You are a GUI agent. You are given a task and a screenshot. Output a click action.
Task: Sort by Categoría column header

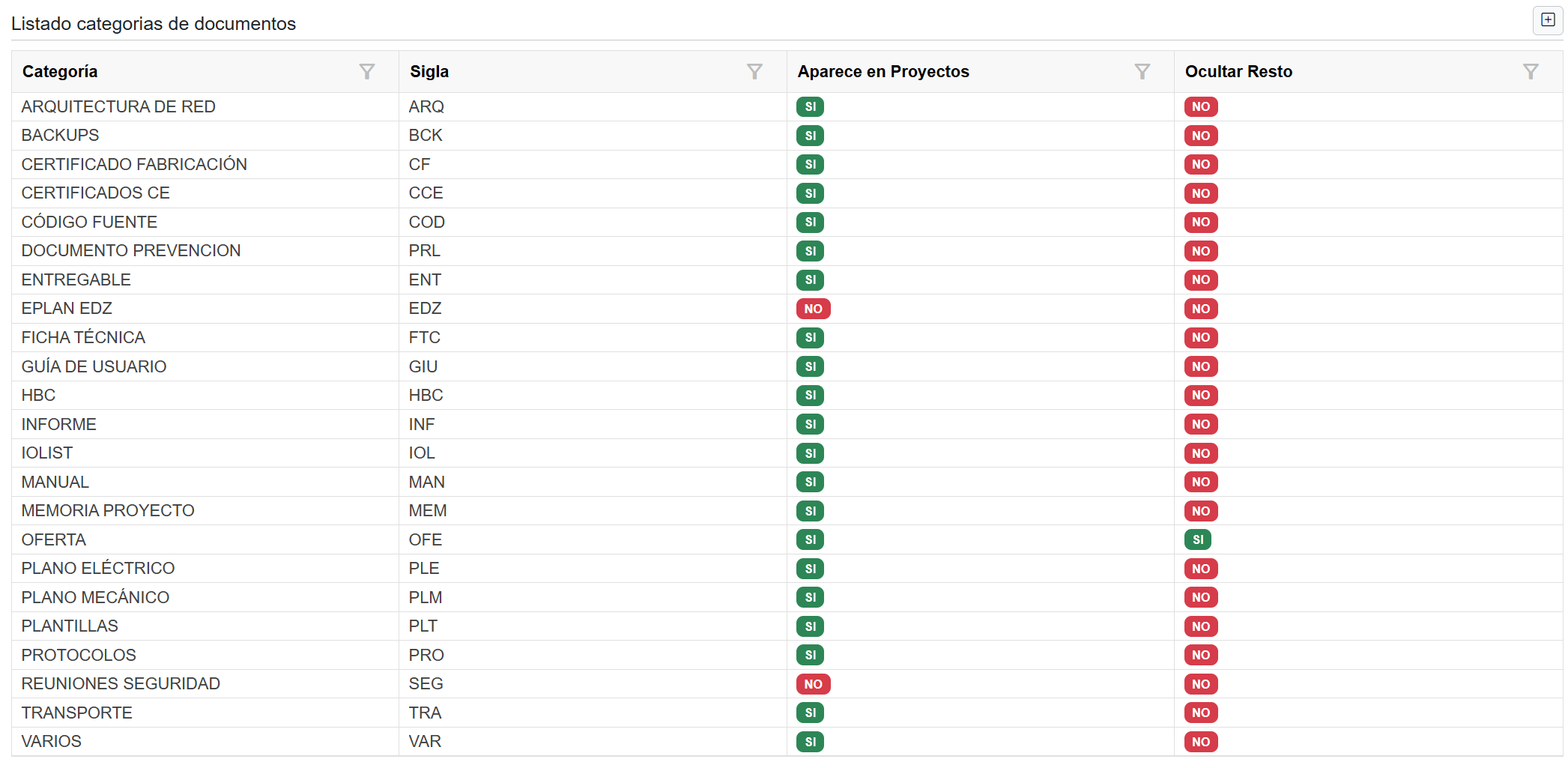pyautogui.click(x=60, y=72)
